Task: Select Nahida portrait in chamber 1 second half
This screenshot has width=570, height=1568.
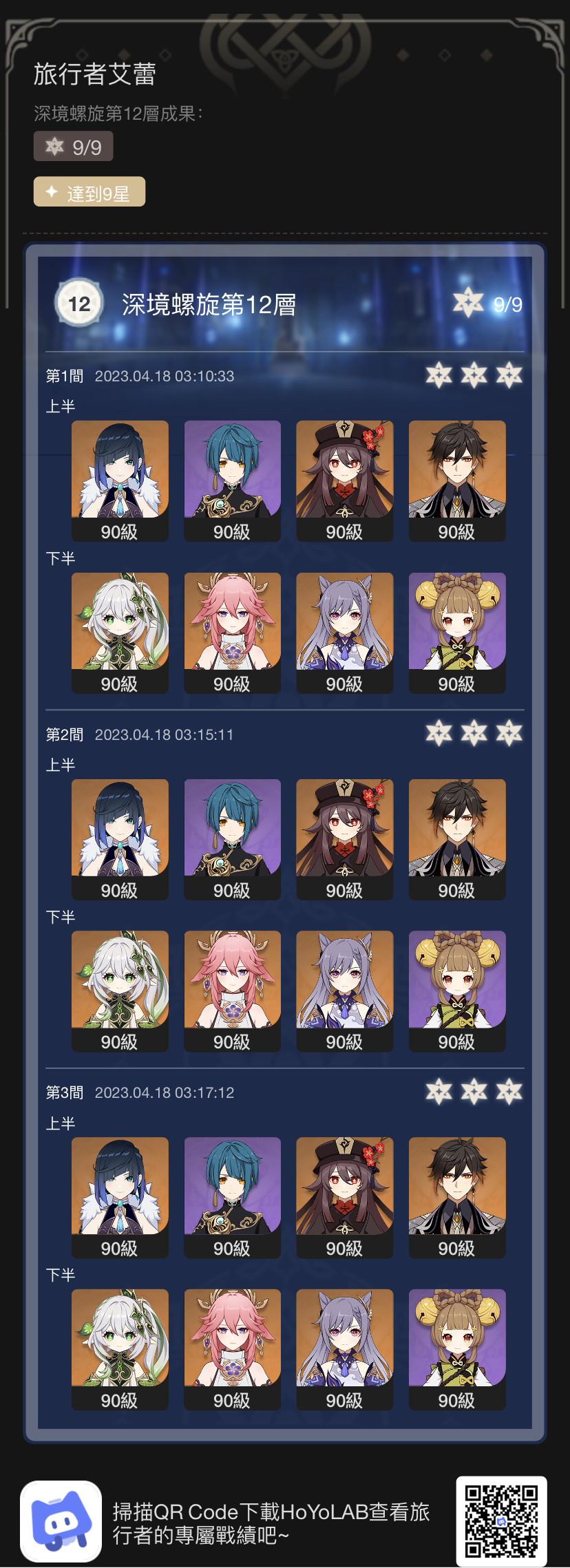Action: coord(120,633)
